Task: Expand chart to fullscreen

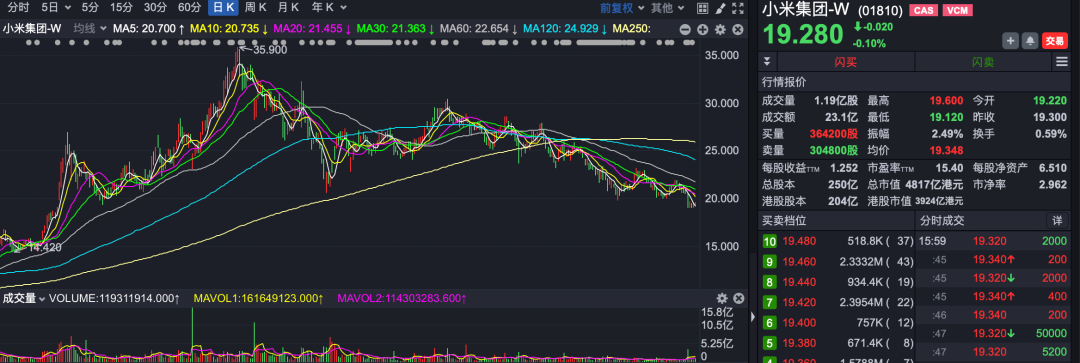Action: tap(738, 8)
